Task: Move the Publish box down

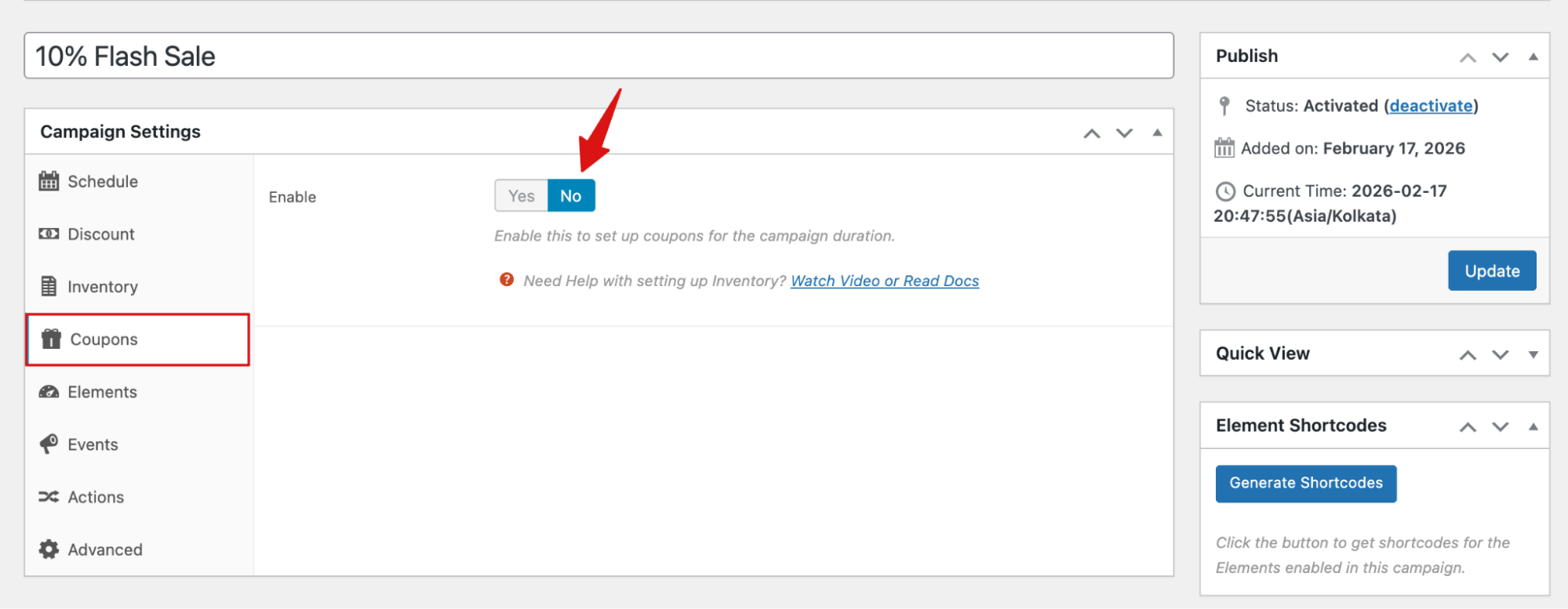Action: coord(1500,57)
